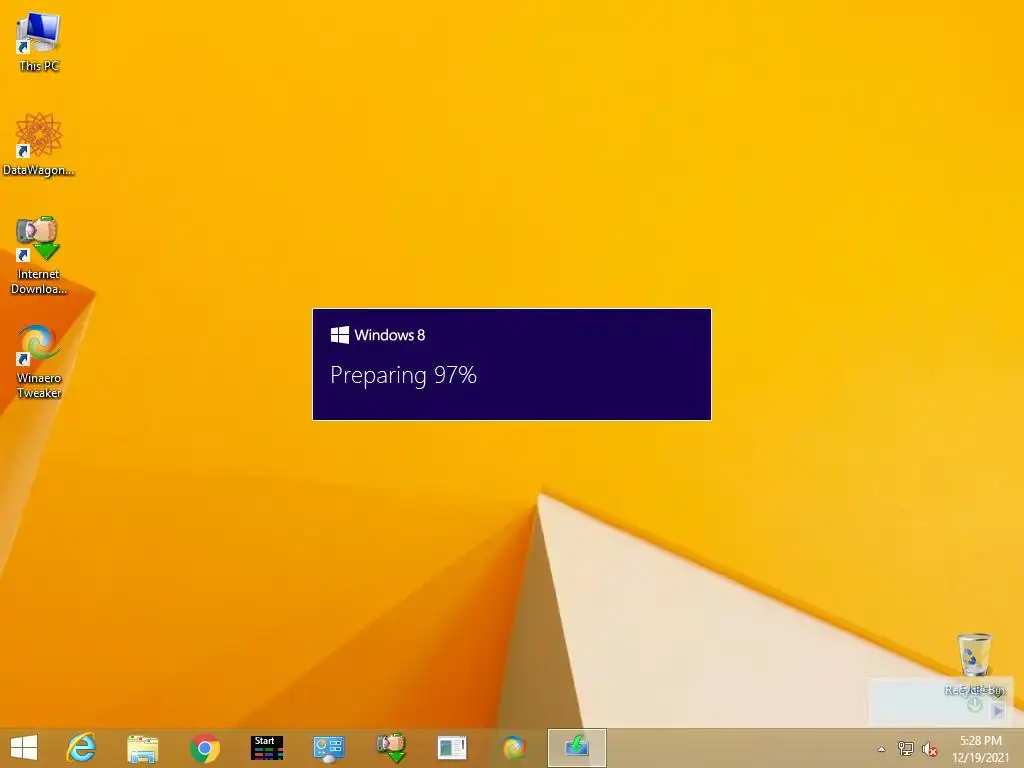
Task: Open Winaero Tweaker from the taskbar
Action: click(x=514, y=748)
